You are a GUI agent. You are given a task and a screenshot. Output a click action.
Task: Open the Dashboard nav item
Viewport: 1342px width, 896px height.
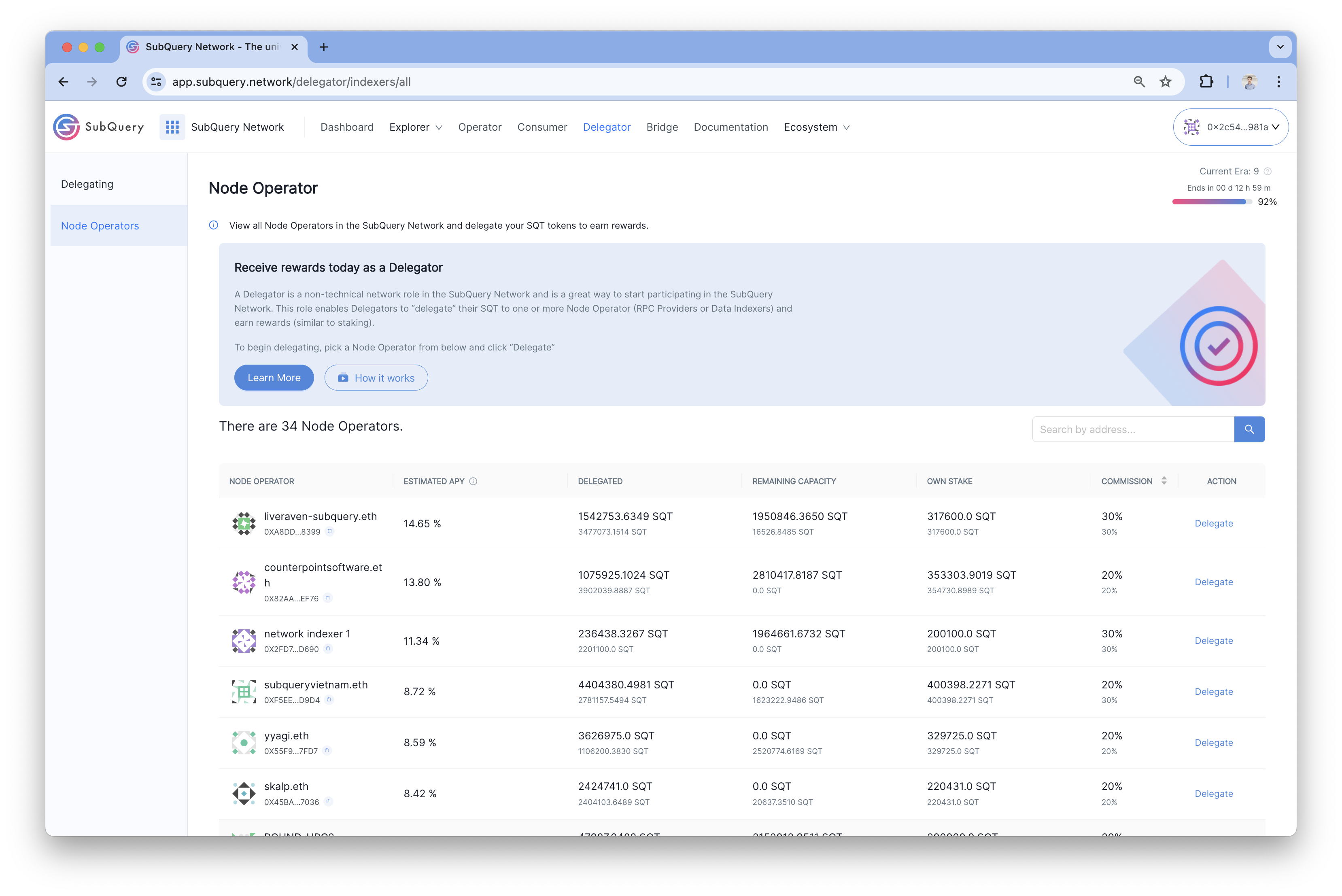347,127
